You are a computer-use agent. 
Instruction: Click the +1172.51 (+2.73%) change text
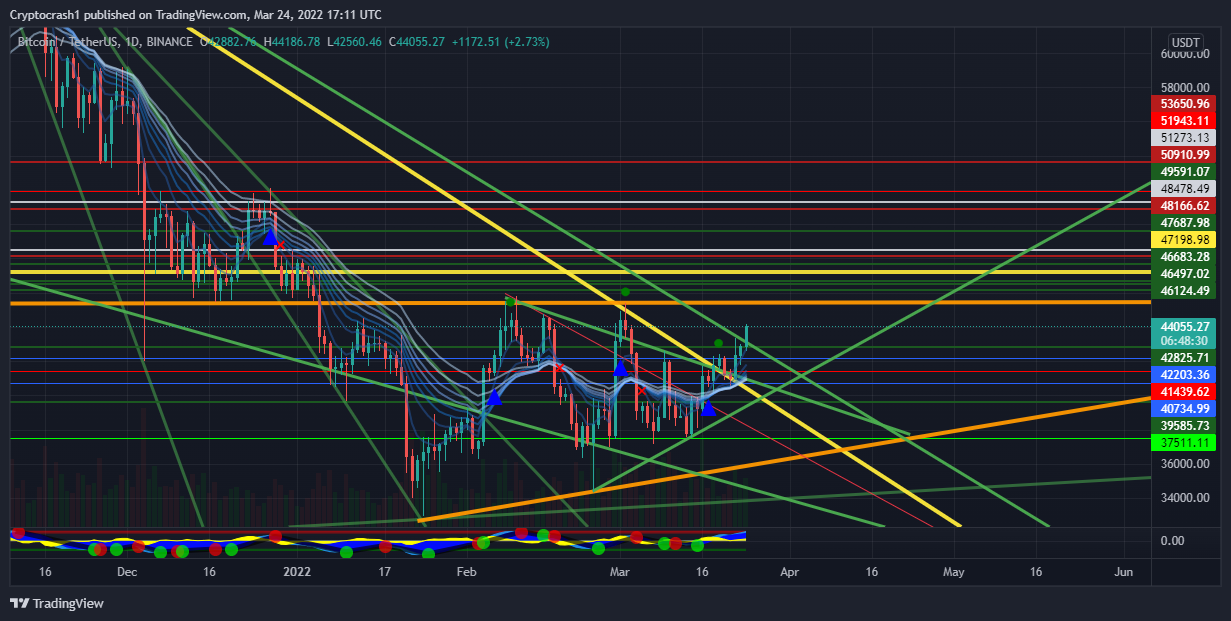(500, 41)
